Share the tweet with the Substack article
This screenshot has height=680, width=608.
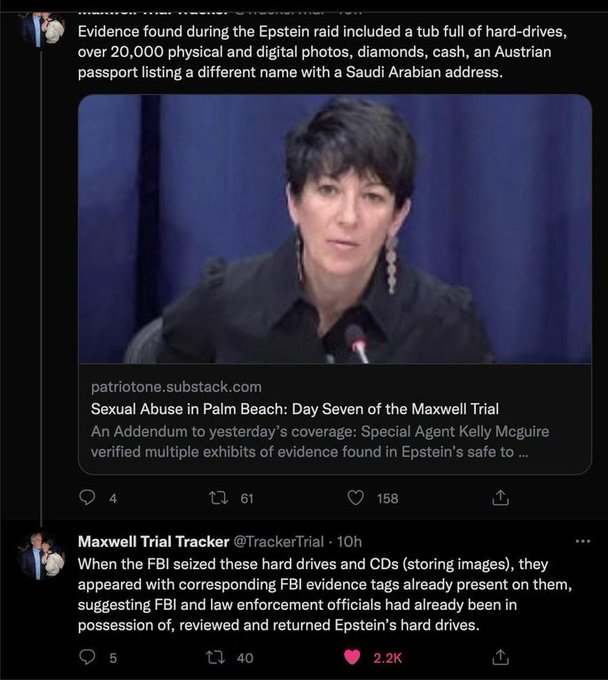point(502,498)
